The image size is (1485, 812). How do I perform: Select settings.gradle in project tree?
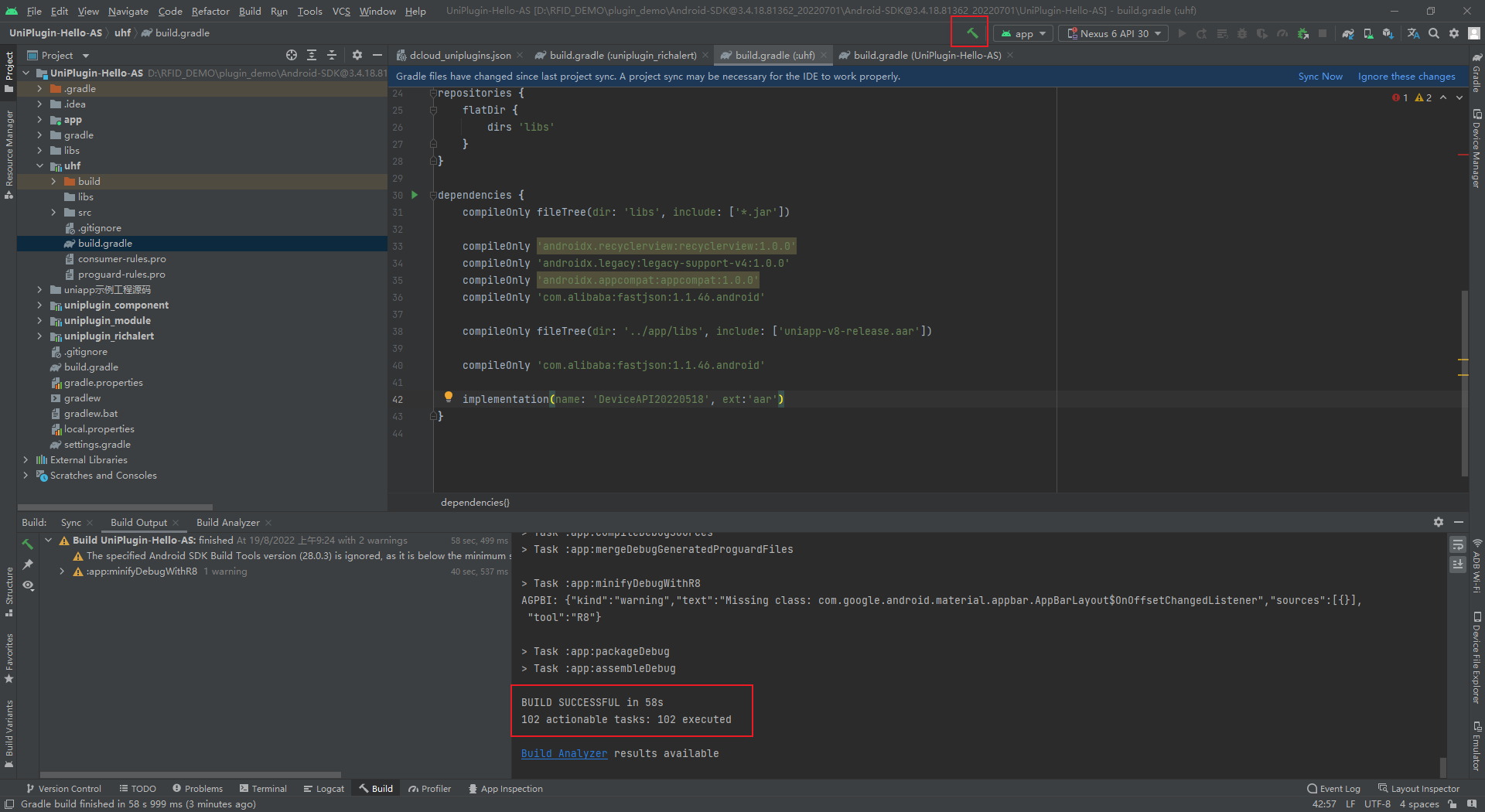pyautogui.click(x=97, y=444)
